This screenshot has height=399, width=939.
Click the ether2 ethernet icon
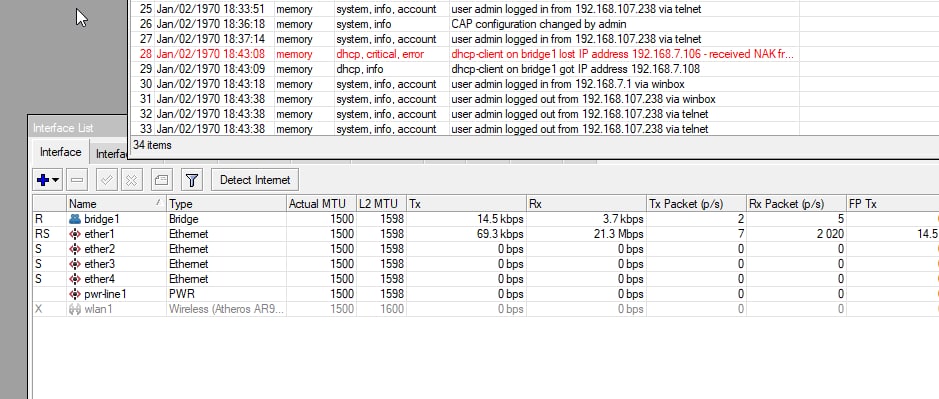(x=75, y=249)
